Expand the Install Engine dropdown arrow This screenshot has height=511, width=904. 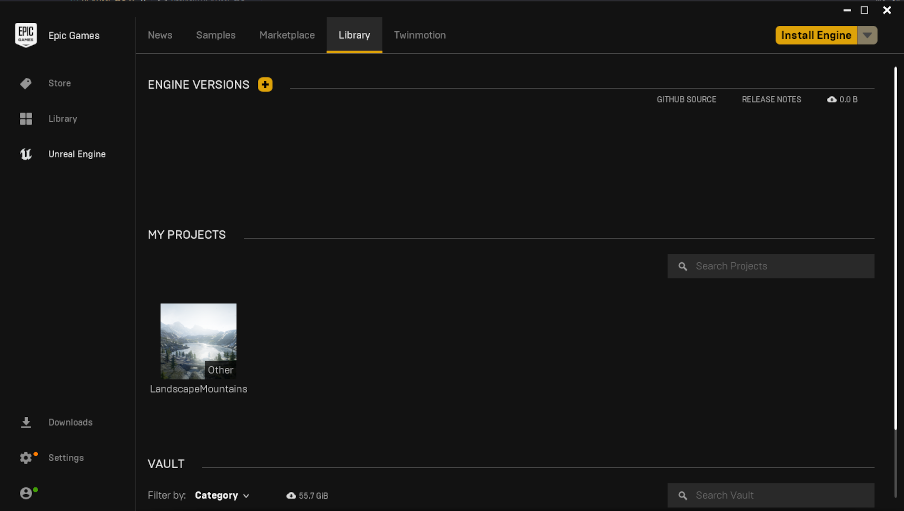point(867,35)
